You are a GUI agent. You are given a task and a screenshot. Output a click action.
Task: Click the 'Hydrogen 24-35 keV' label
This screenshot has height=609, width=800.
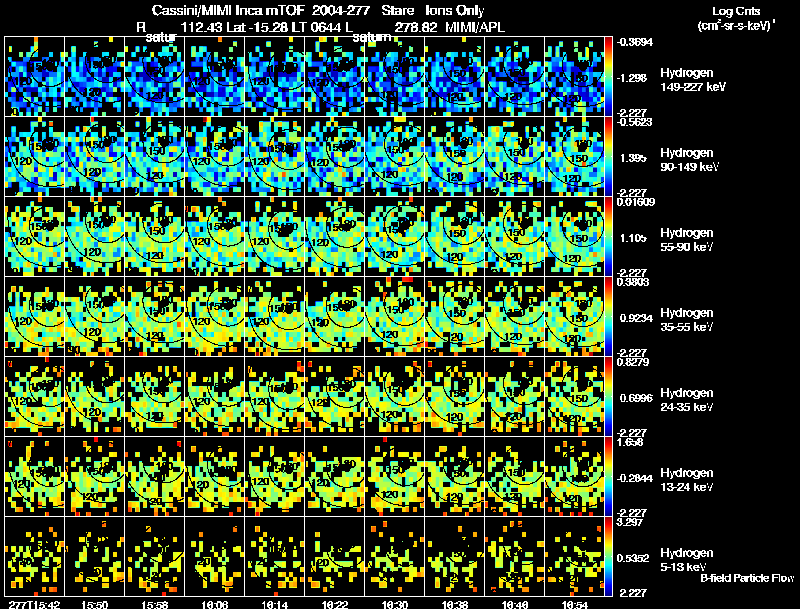tap(687, 400)
